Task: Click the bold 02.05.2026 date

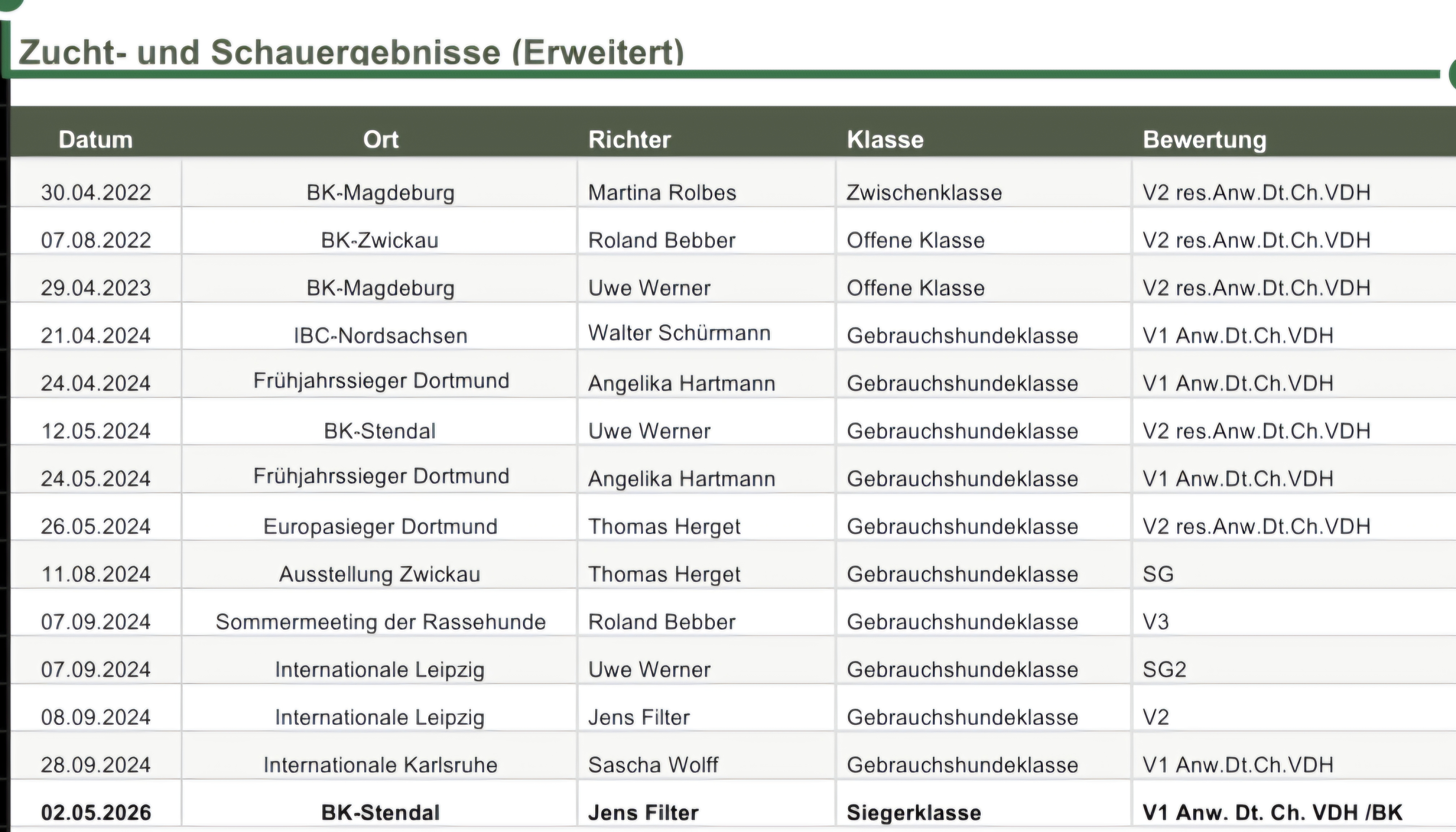Action: click(x=96, y=812)
